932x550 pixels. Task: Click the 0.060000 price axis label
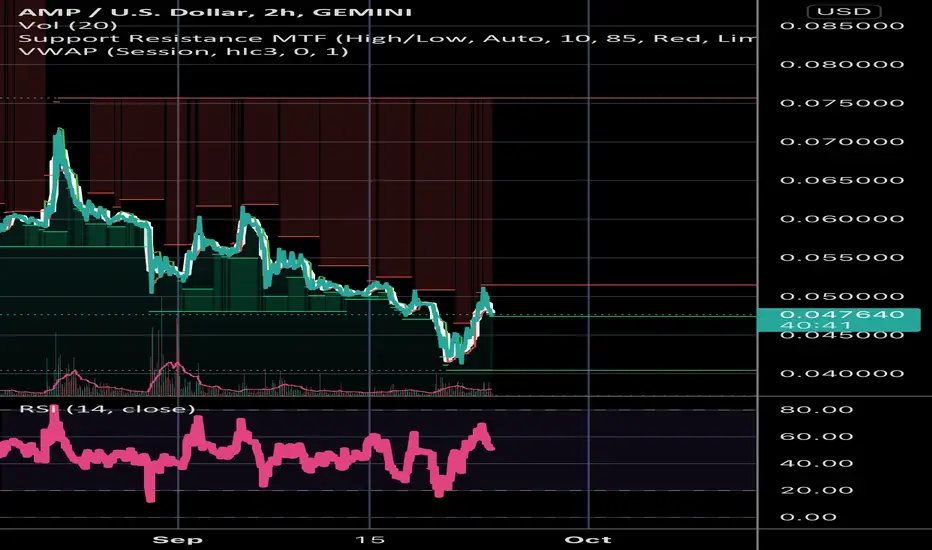tap(842, 219)
